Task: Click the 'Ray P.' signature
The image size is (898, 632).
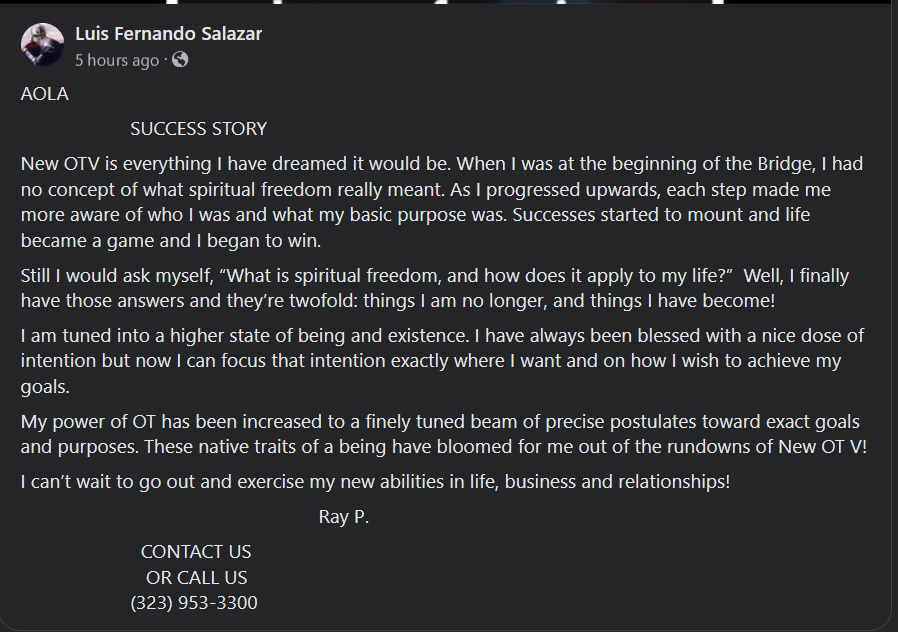Action: pos(344,517)
